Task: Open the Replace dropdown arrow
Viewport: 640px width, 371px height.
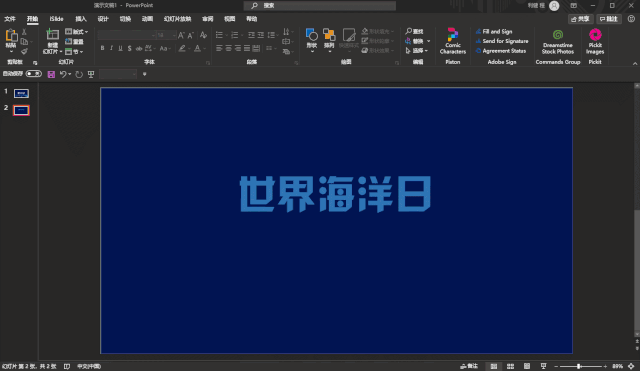Action: (x=429, y=41)
